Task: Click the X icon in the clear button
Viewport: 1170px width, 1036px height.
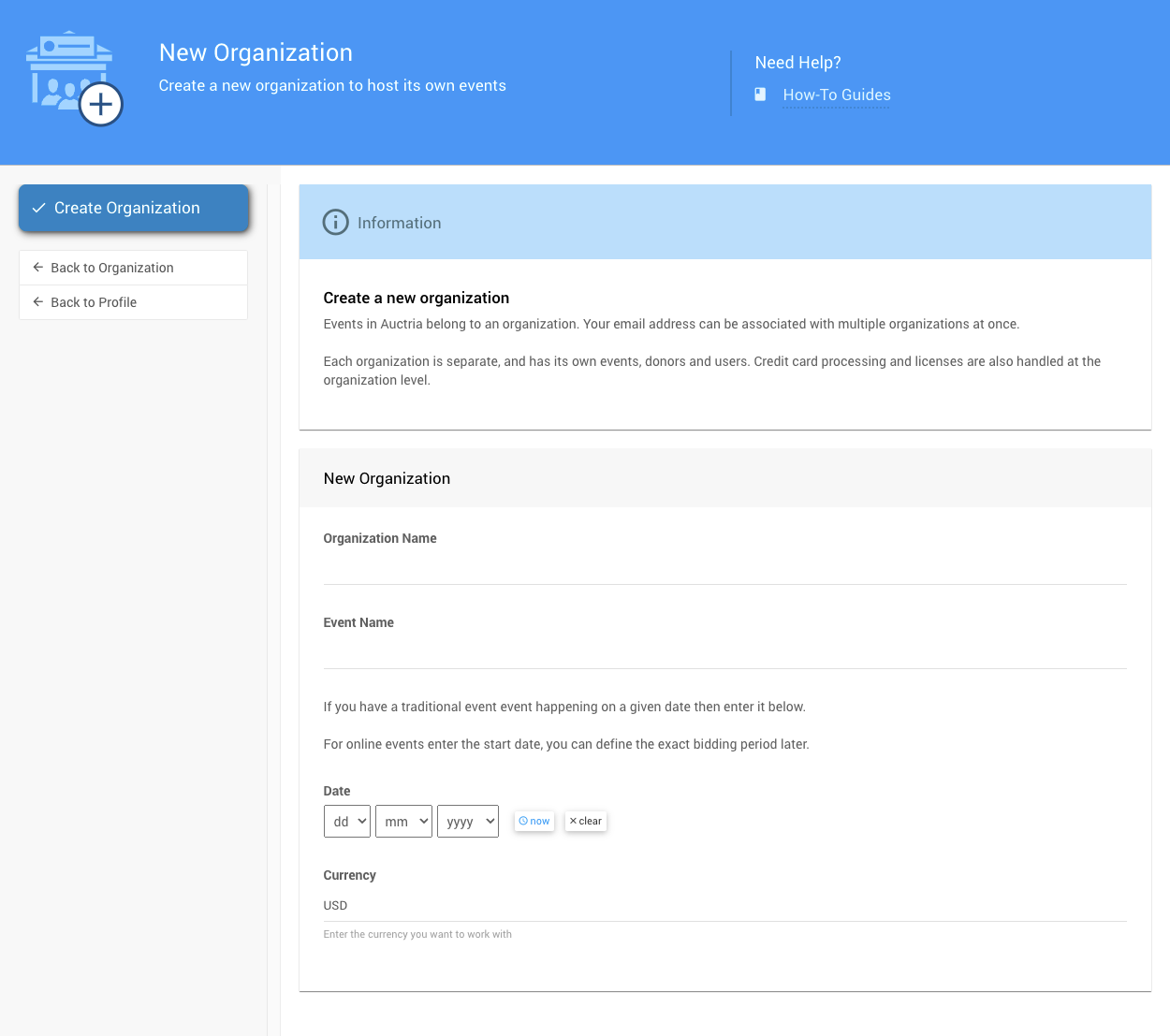Action: pos(573,821)
